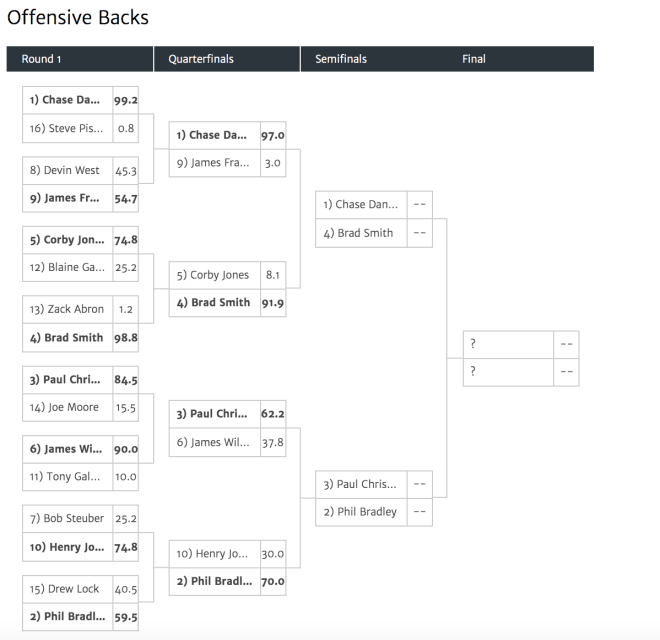This screenshot has height=640, width=660.
Task: Select 15) Drew Lock in Round 1
Action: (x=80, y=589)
